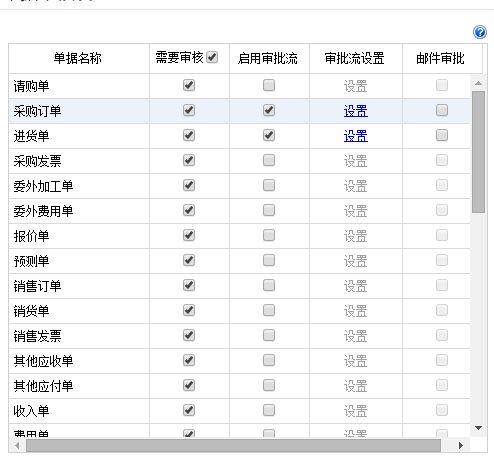Enable 启用审批流 for 请购单
Screen dimensions: 494x456
click(x=269, y=85)
